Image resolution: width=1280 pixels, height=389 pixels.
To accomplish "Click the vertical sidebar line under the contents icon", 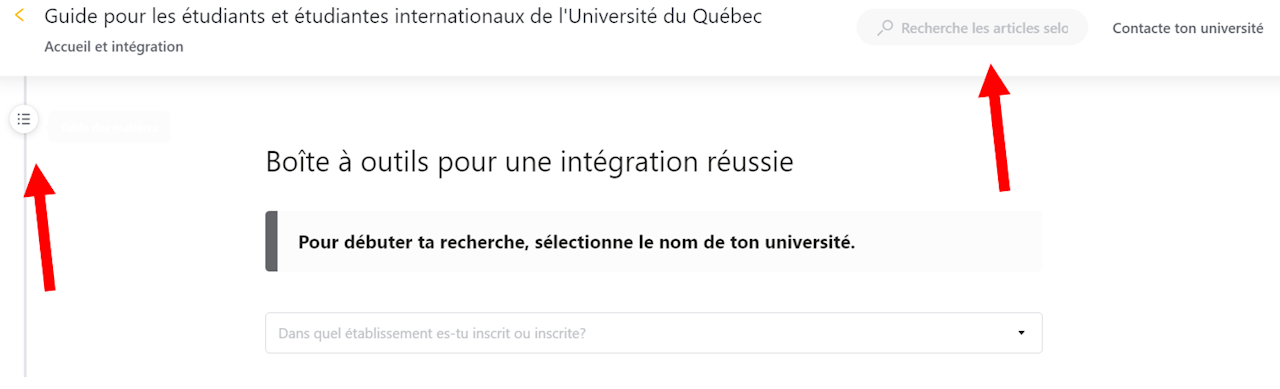I will pyautogui.click(x=25, y=255).
